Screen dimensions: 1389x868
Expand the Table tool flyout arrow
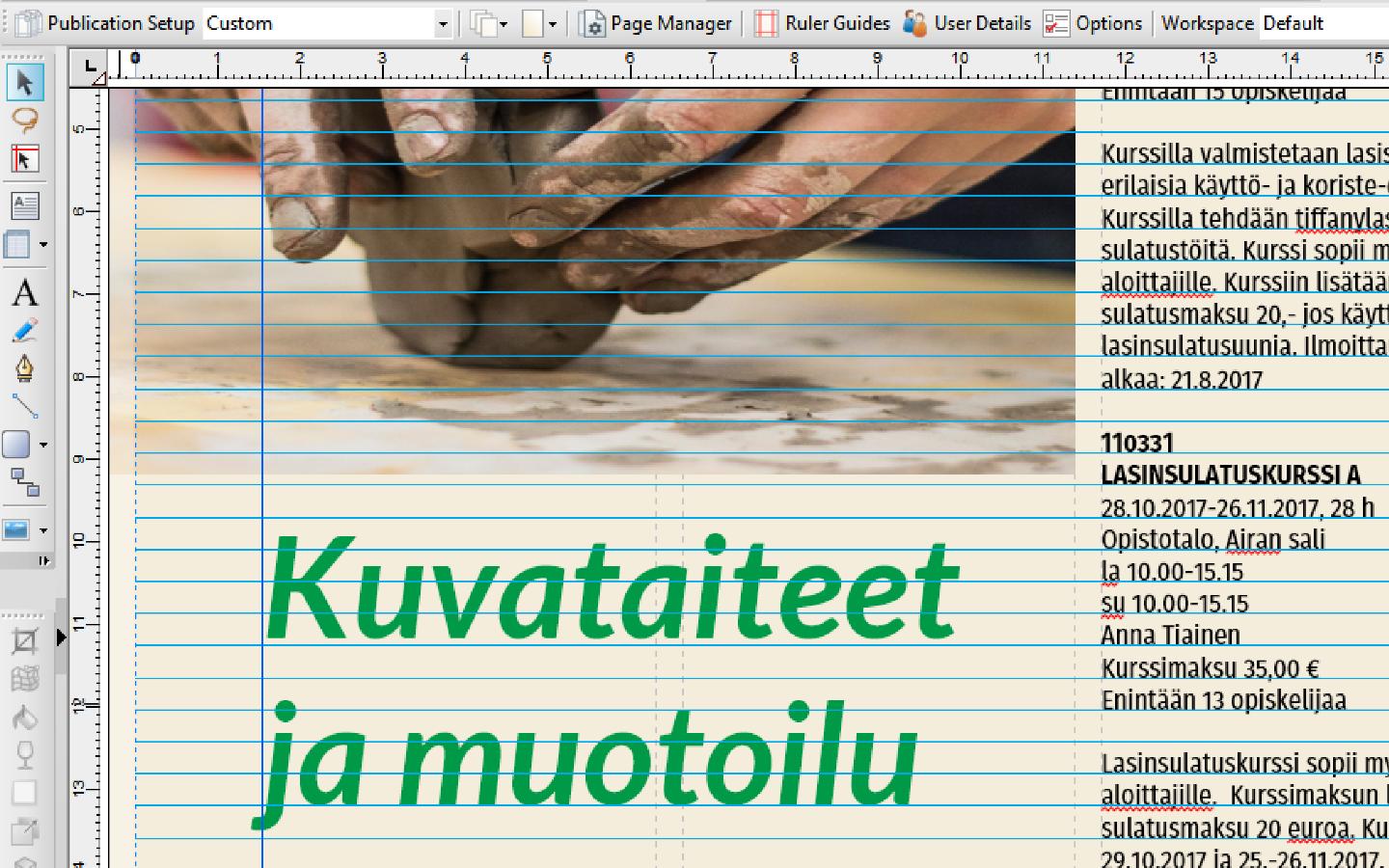pyautogui.click(x=43, y=245)
